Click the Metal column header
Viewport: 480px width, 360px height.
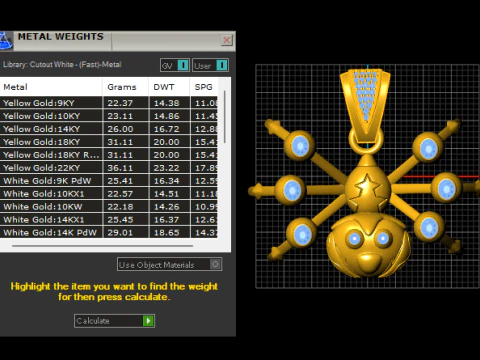coord(51,87)
